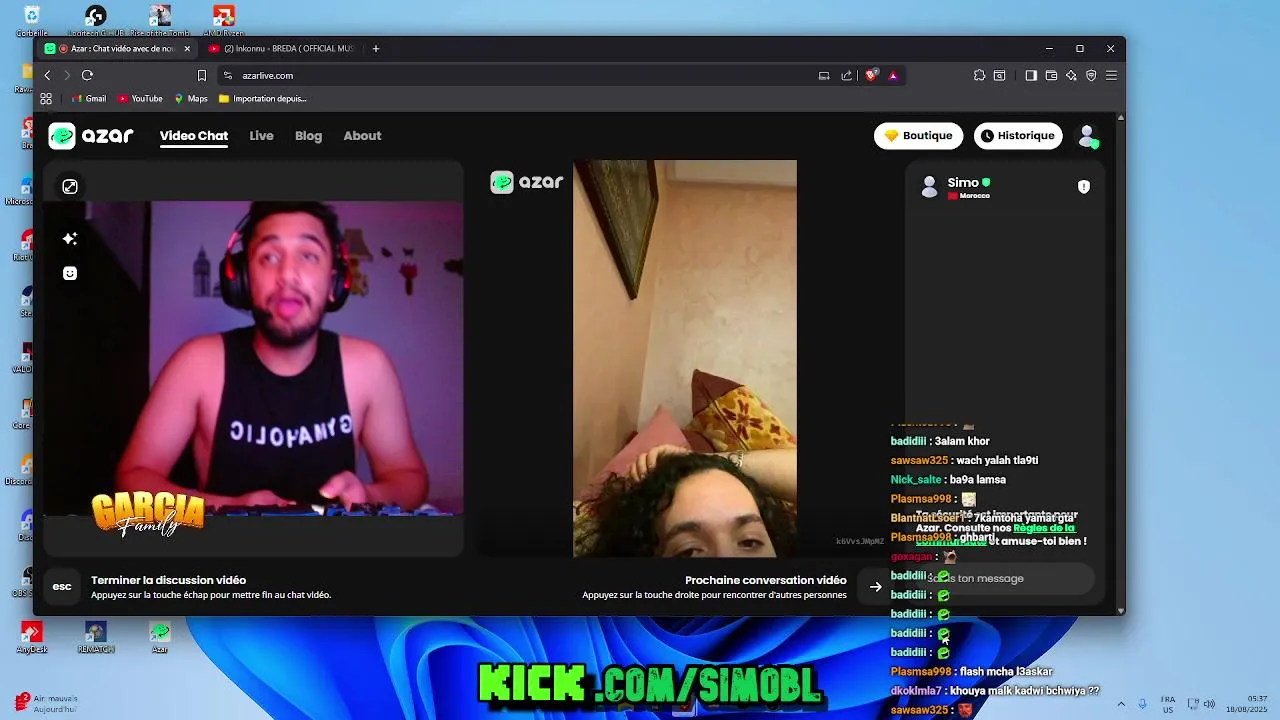Click the esc end video chat button

tap(62, 587)
